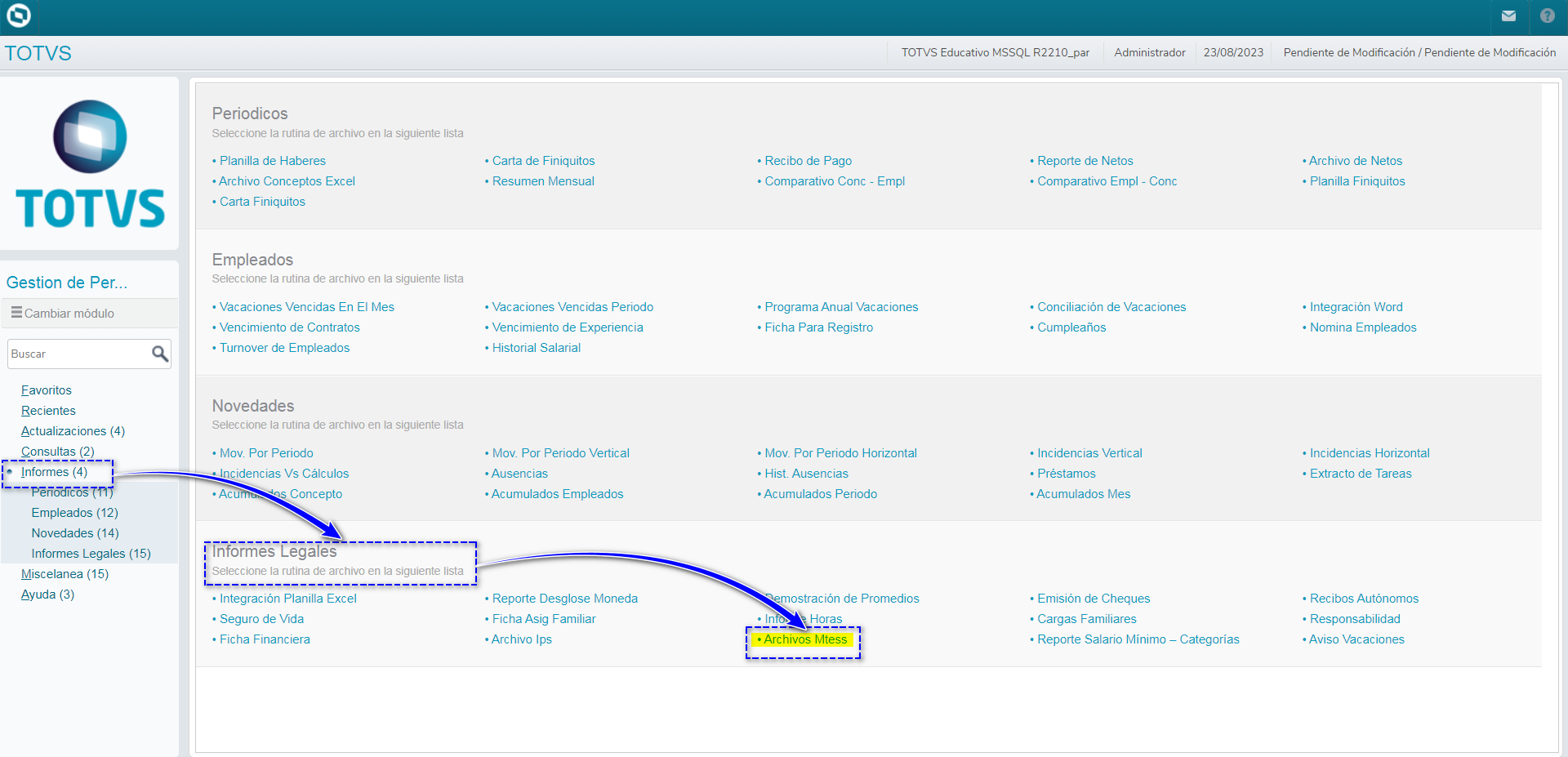Open the mail envelope icon
Screen dimensions: 1568x757
coord(1508,16)
